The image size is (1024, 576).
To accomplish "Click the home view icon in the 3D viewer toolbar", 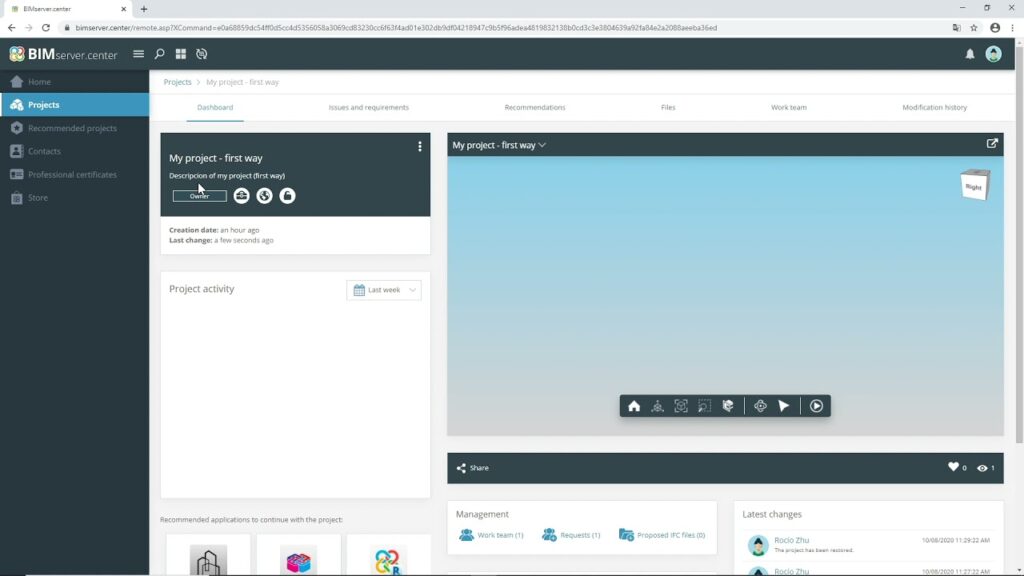I will tap(634, 406).
